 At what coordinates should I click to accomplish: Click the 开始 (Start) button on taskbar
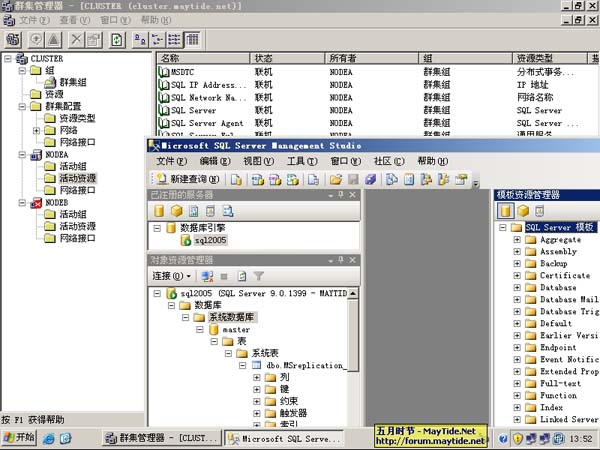tap(19, 438)
